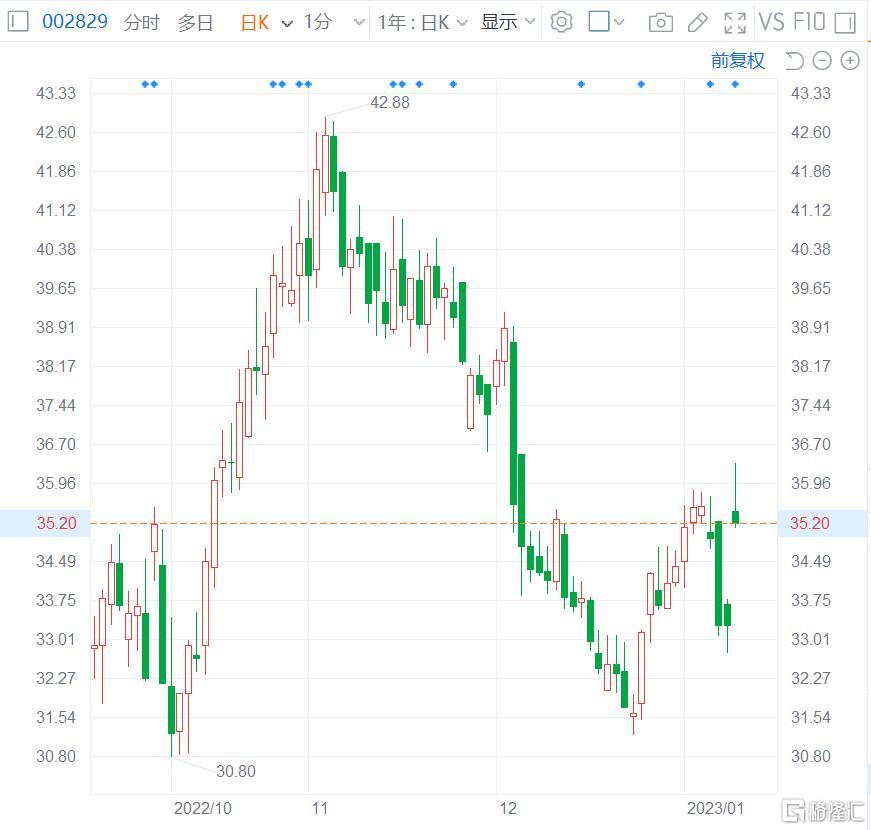This screenshot has height=830, width=871.
Task: Toggle the left sidebar panel icon
Action: [18, 22]
